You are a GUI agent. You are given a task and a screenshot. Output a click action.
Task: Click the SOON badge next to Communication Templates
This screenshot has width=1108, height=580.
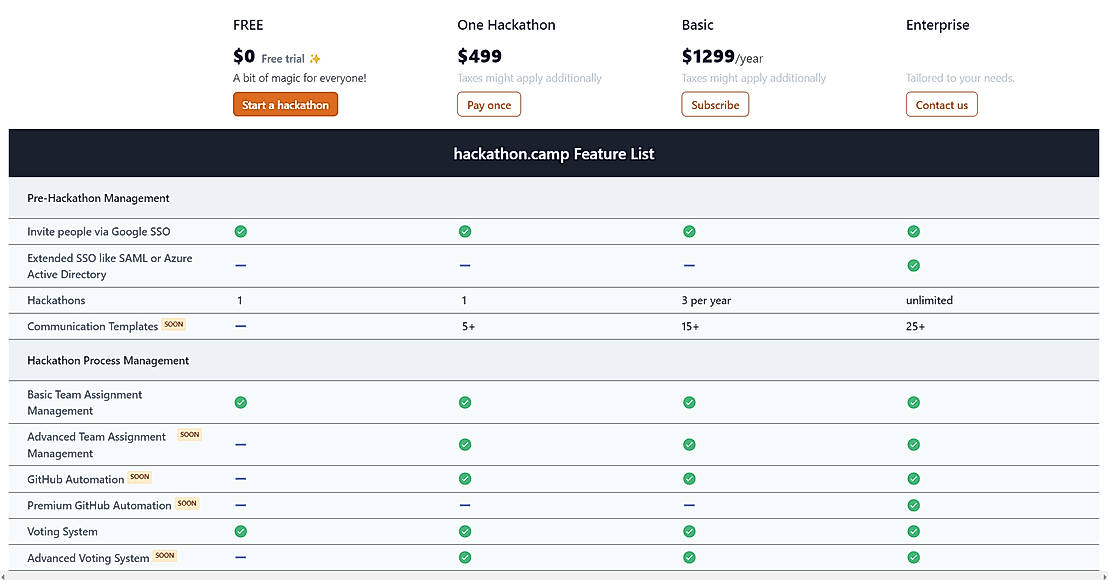pos(173,324)
